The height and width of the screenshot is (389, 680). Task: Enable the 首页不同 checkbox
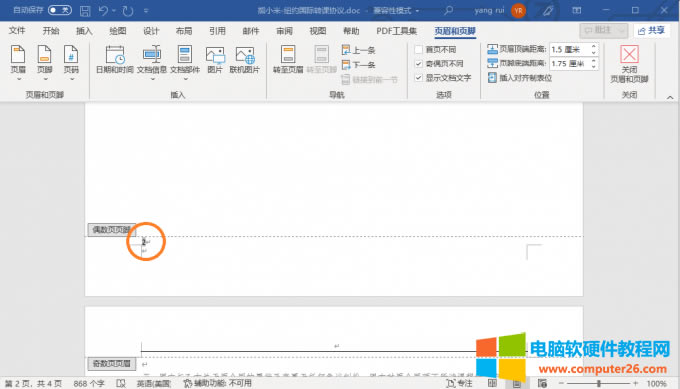click(418, 49)
